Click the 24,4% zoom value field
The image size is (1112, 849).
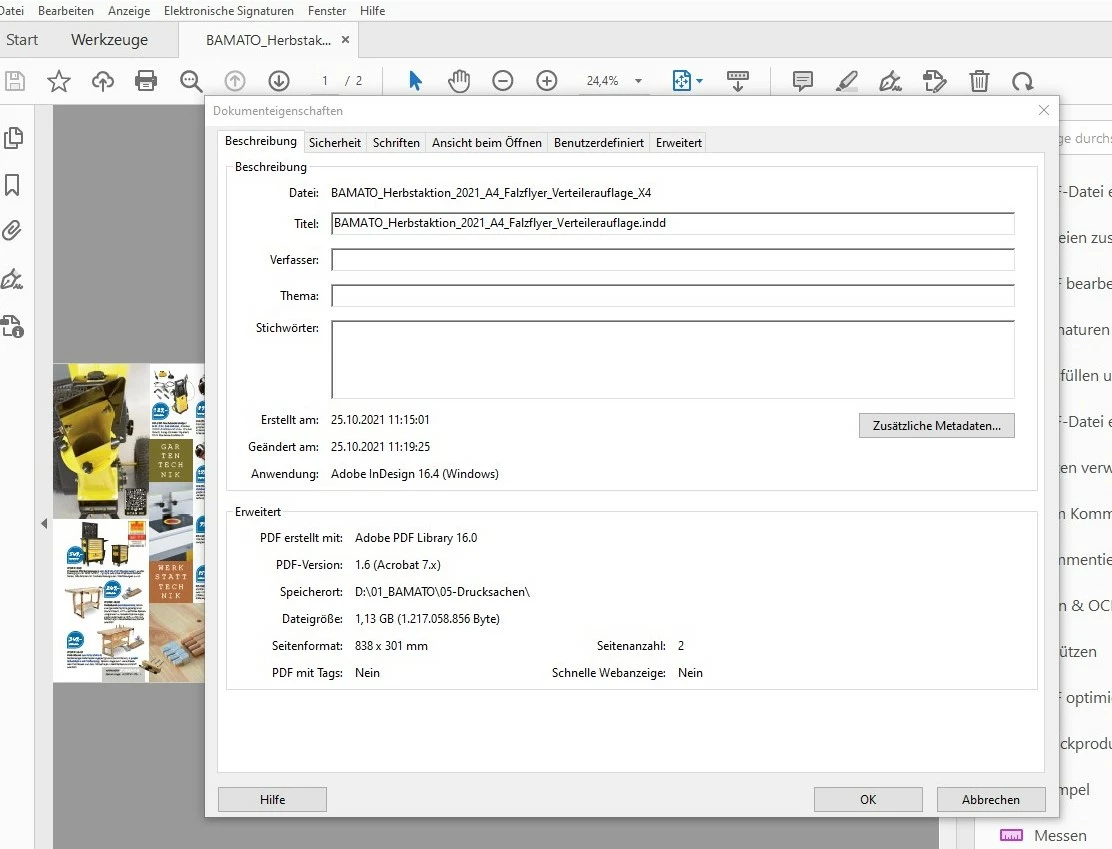point(603,81)
